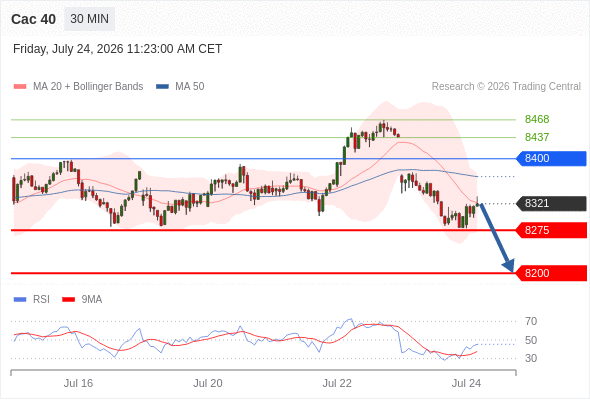Click the pink MA 20 color swatch
590x400 pixels.
click(x=20, y=87)
